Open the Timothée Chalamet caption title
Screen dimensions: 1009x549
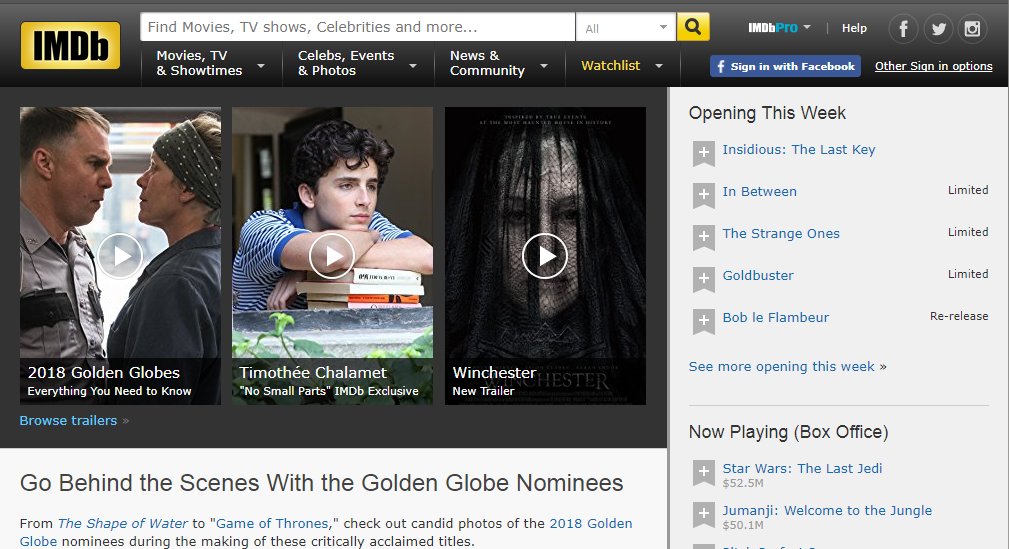(x=313, y=373)
